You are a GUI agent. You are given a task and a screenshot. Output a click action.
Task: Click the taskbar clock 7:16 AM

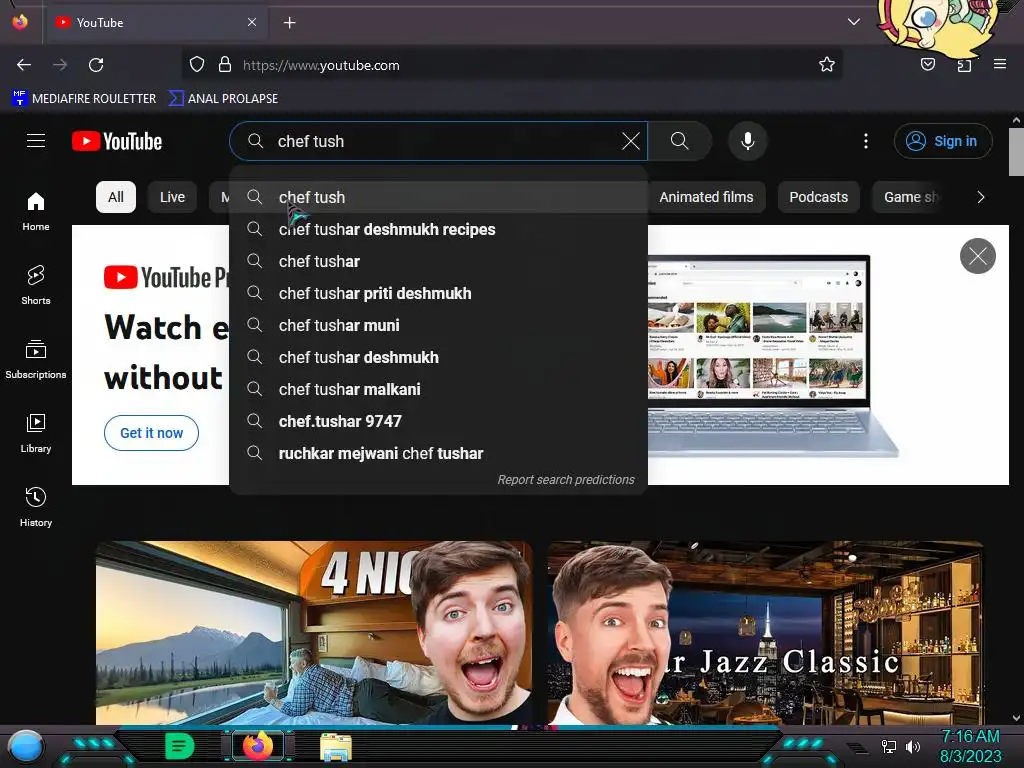(970, 737)
